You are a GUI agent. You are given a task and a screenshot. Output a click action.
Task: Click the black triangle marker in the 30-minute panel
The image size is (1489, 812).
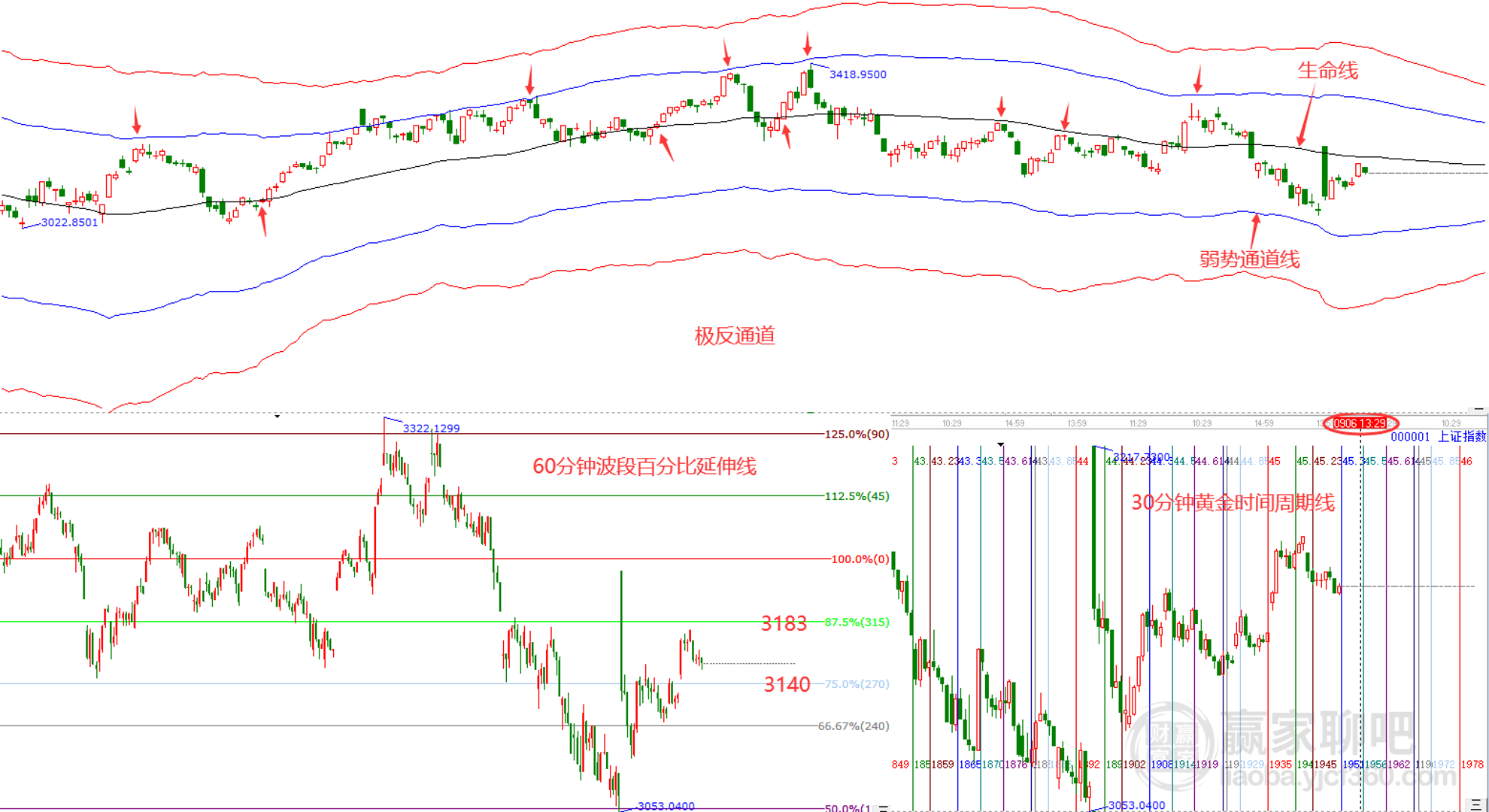point(1000,444)
